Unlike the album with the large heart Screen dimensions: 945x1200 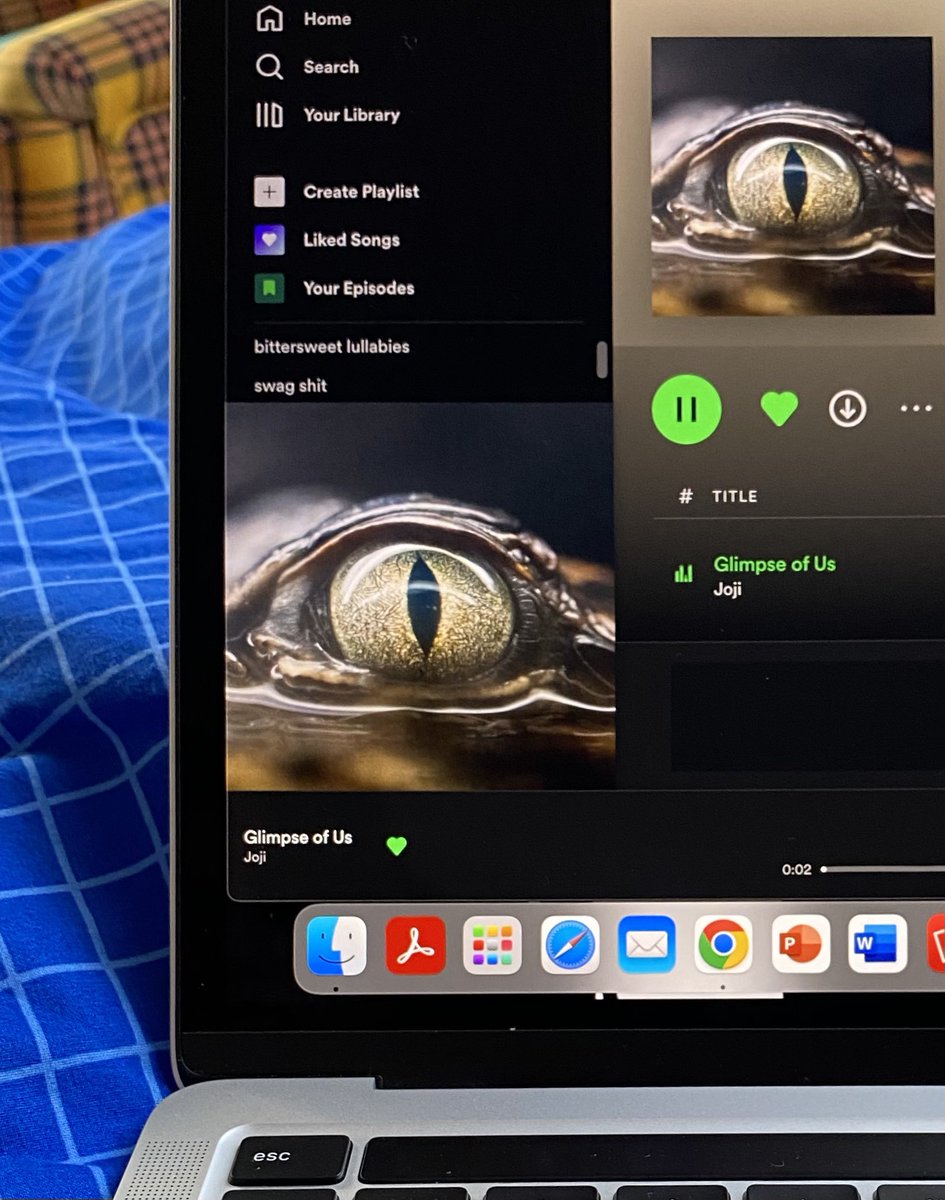[779, 408]
